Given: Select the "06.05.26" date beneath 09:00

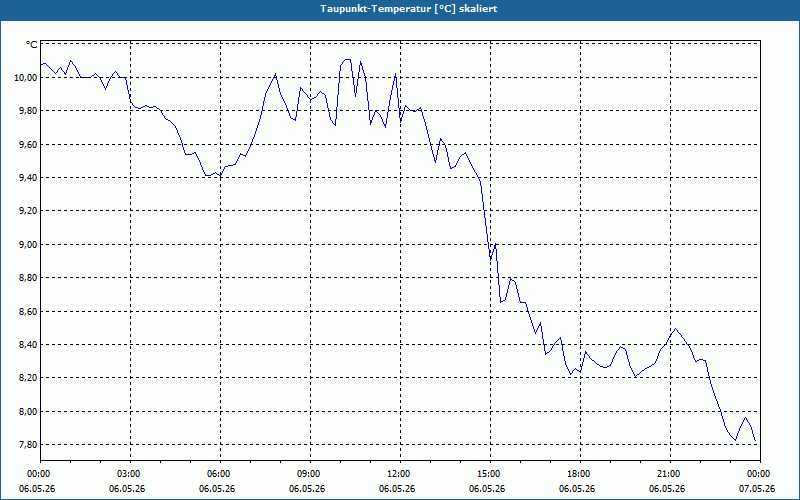Looking at the screenshot, I should click(307, 489).
